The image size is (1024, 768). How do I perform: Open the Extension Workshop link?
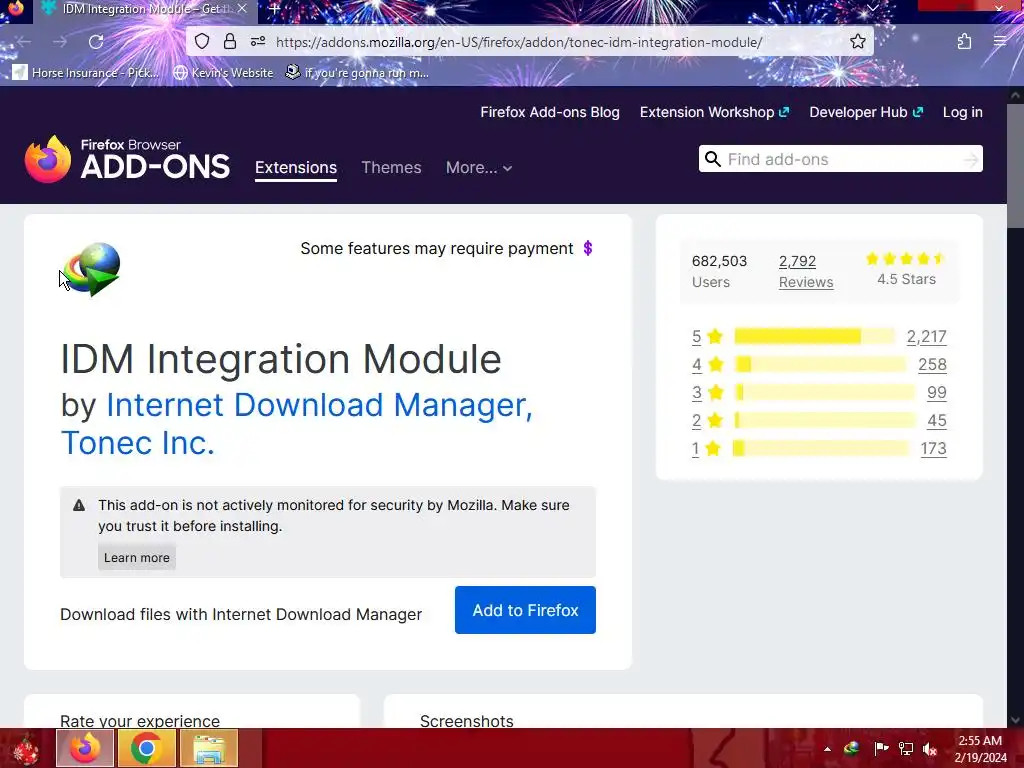tap(714, 112)
